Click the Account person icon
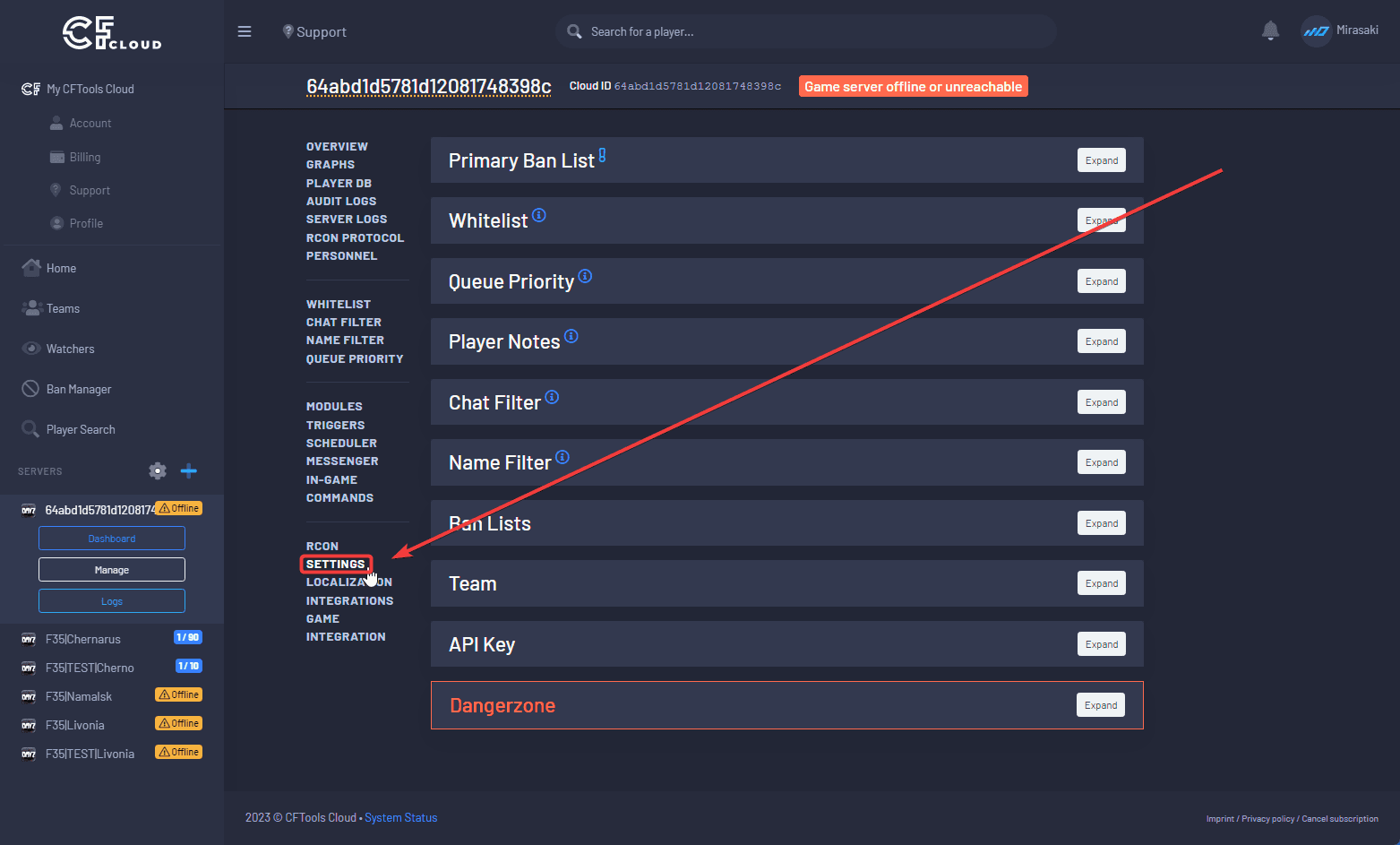The height and width of the screenshot is (845, 1400). click(56, 123)
